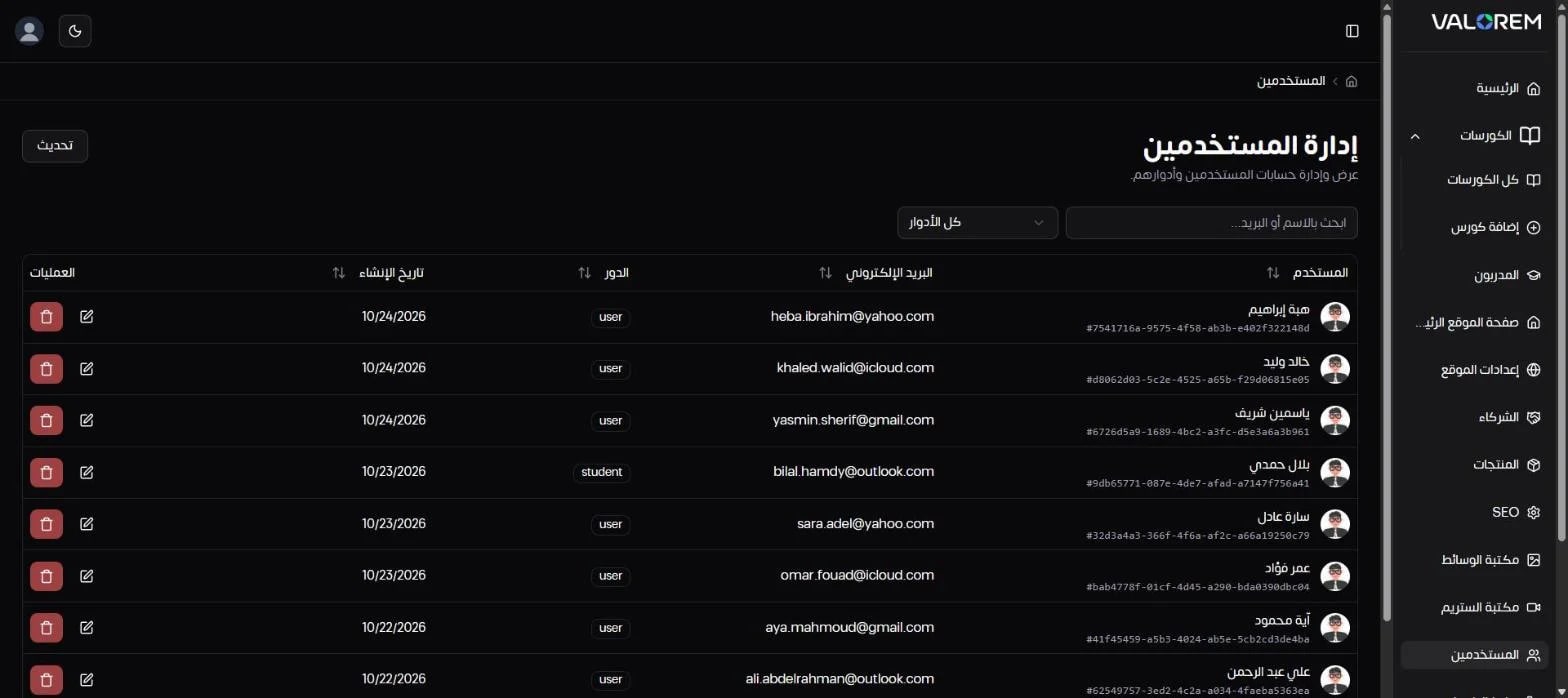This screenshot has width=1568, height=698.
Task: Delete user ياسمين شريف
Action: pos(46,420)
